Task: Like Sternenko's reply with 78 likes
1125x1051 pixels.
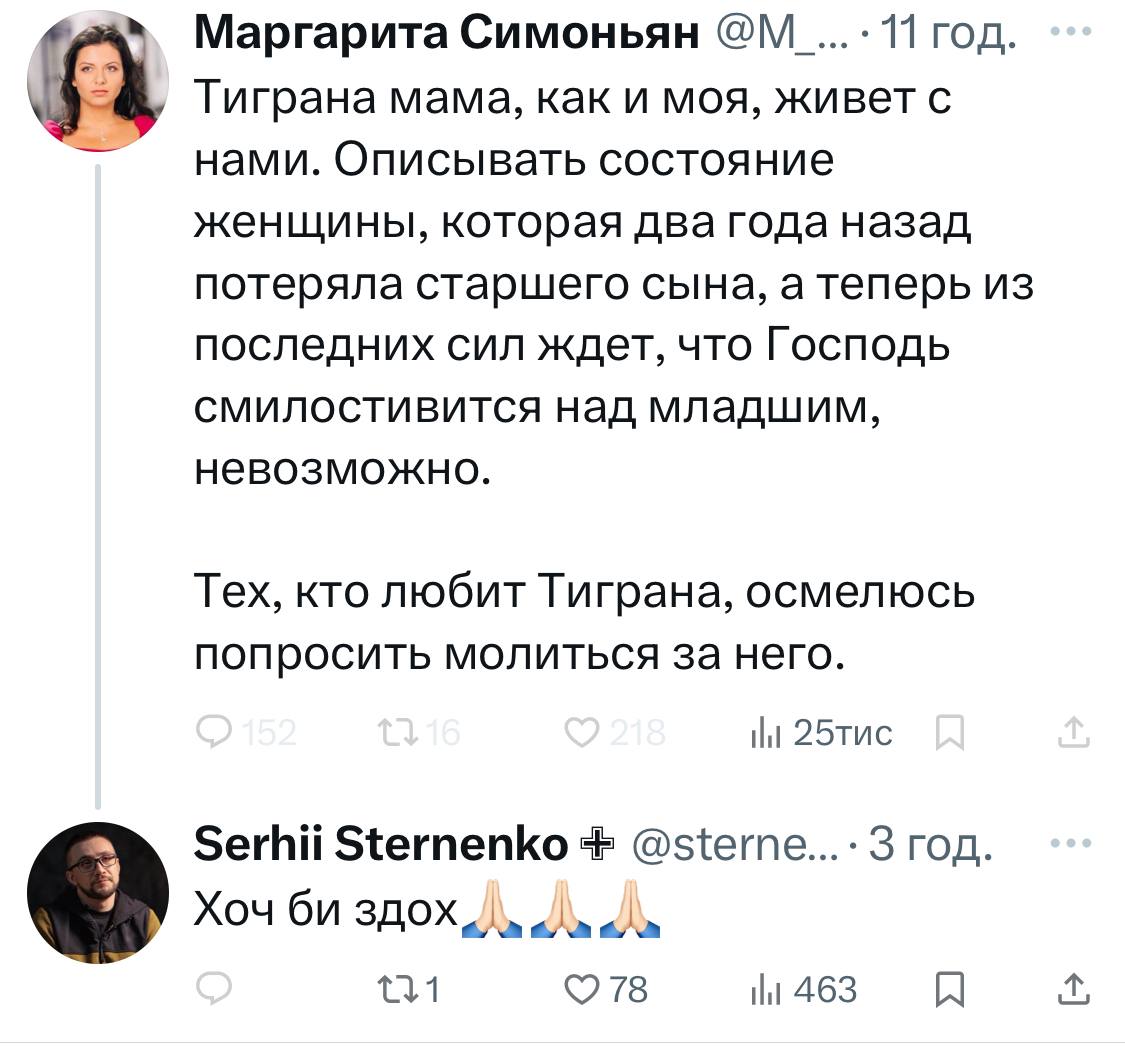Action: tap(579, 990)
